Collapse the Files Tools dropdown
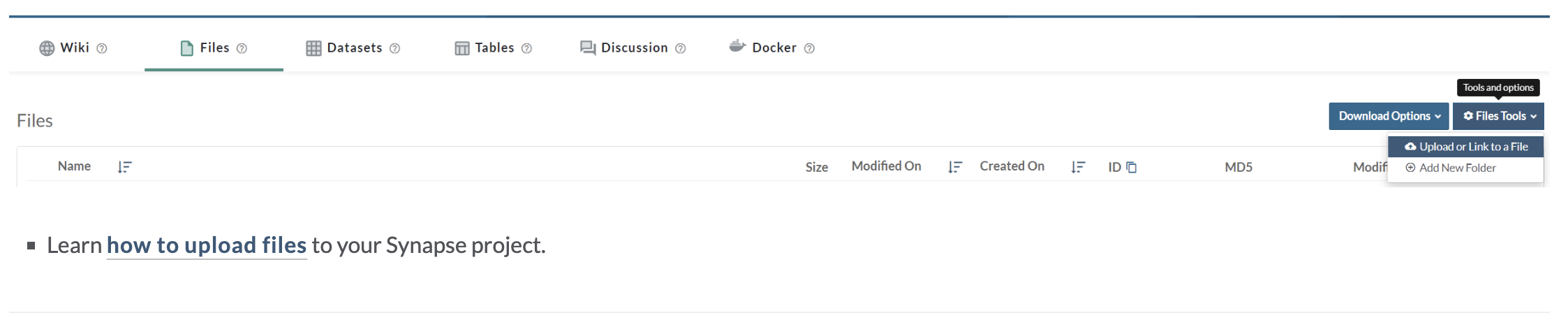 [1498, 116]
